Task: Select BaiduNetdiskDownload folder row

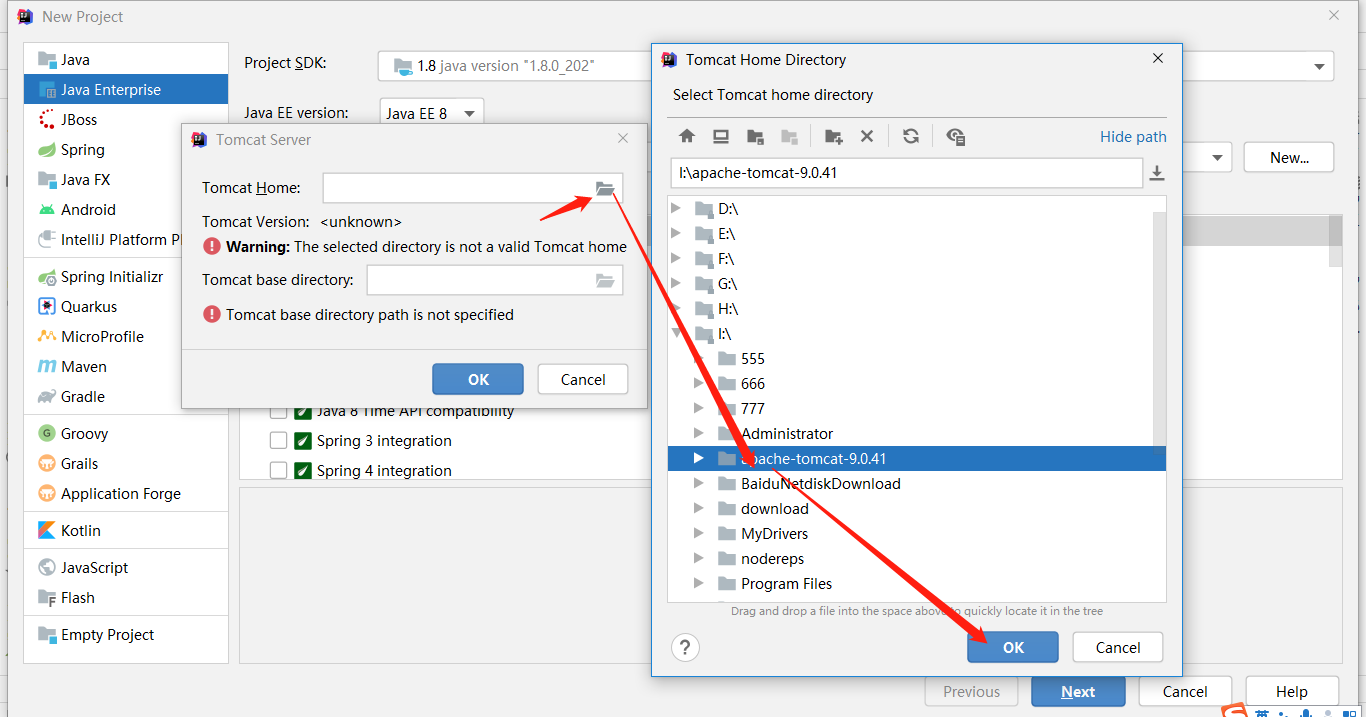Action: 917,484
